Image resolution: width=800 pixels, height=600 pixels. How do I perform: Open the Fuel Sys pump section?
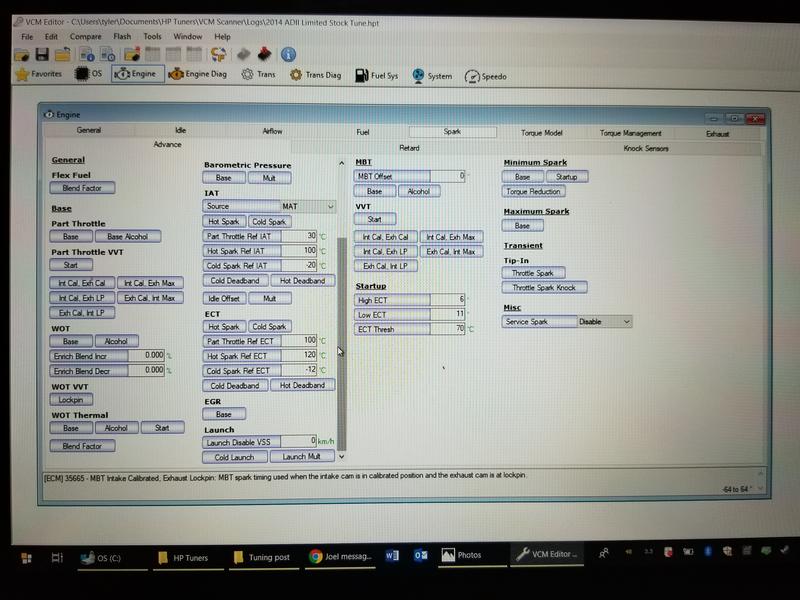pyautogui.click(x=377, y=76)
